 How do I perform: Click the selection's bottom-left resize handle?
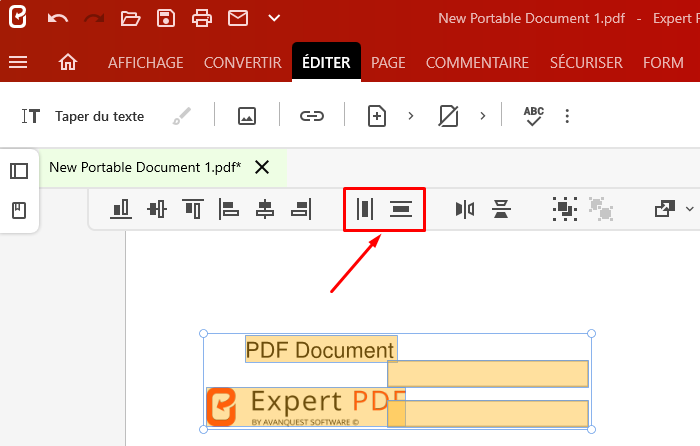(203, 429)
